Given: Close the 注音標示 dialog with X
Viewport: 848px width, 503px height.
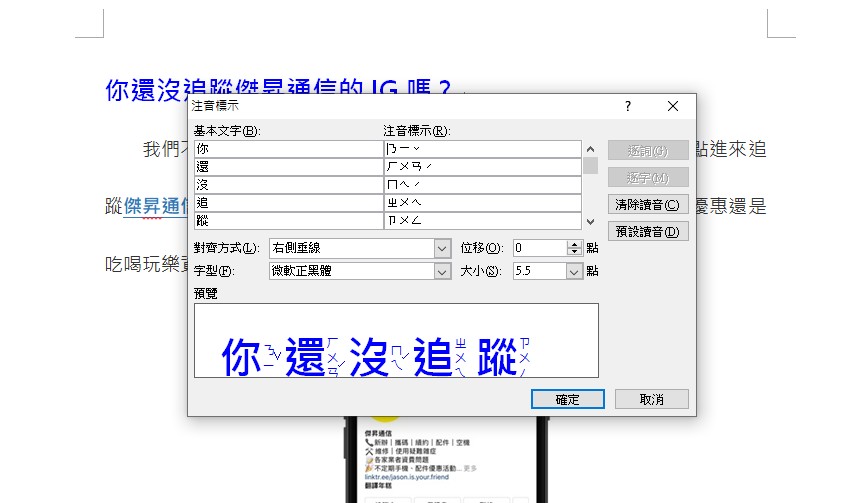Looking at the screenshot, I should tap(673, 106).
